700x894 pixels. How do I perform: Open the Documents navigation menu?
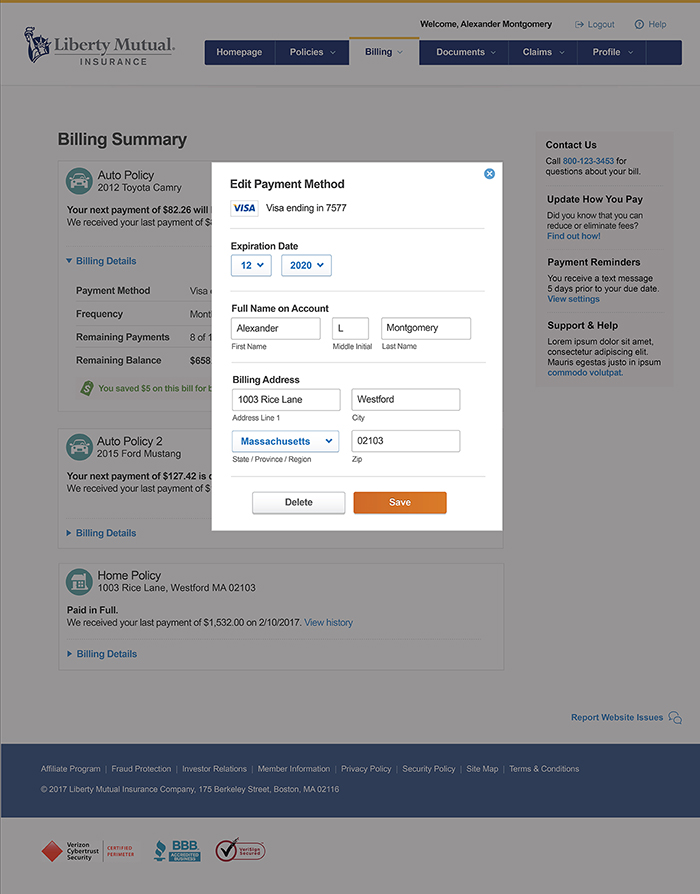pos(465,52)
